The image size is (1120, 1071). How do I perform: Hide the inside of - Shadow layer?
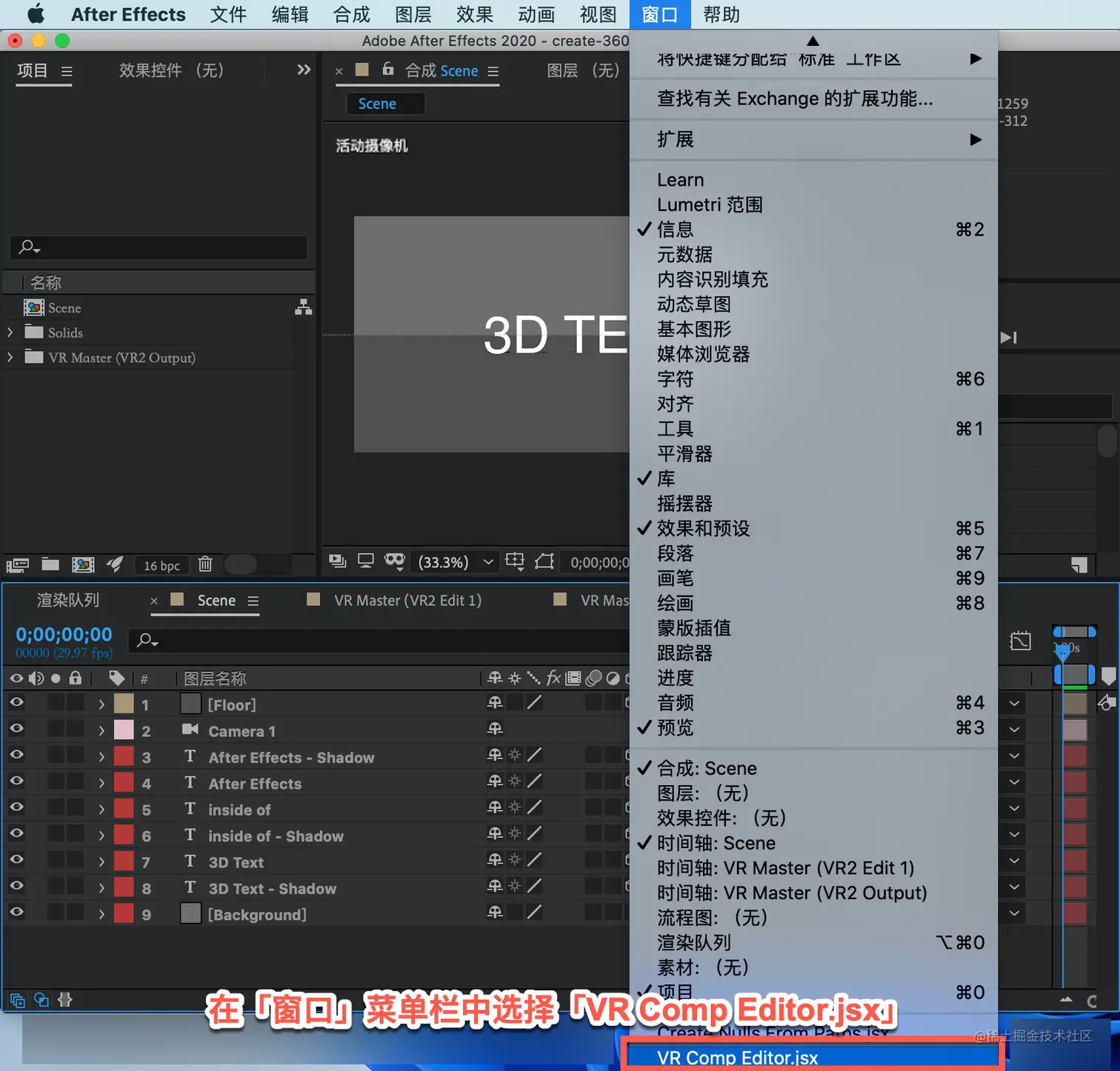[16, 834]
